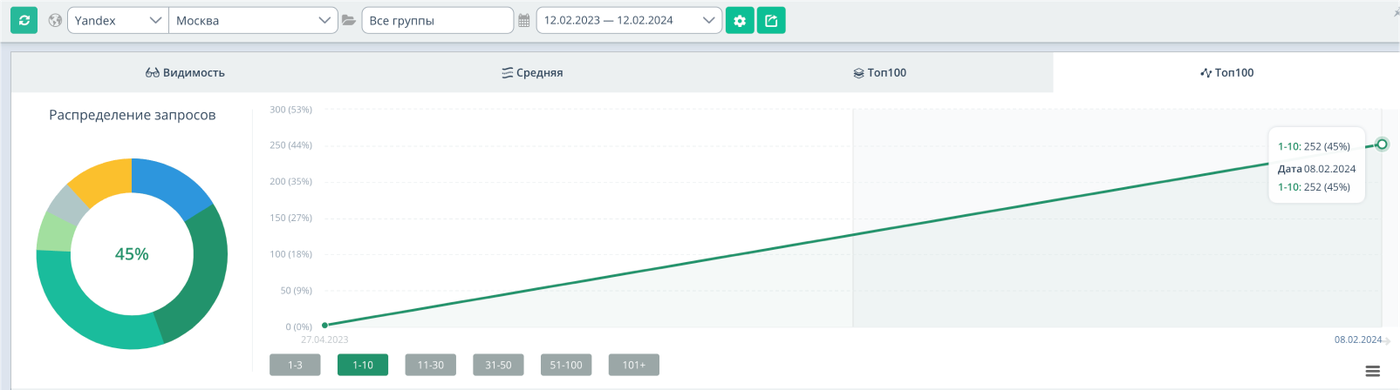Open the Топ100 tab with line-chart icon
This screenshot has height=390, width=1400.
pyautogui.click(x=1226, y=73)
